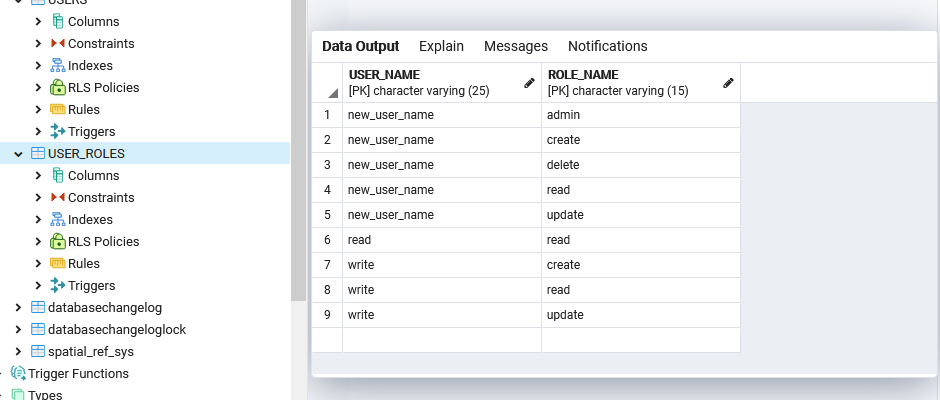Screen dimensions: 940x400
Task: Switch to the Explain tab
Action: pyautogui.click(x=441, y=46)
